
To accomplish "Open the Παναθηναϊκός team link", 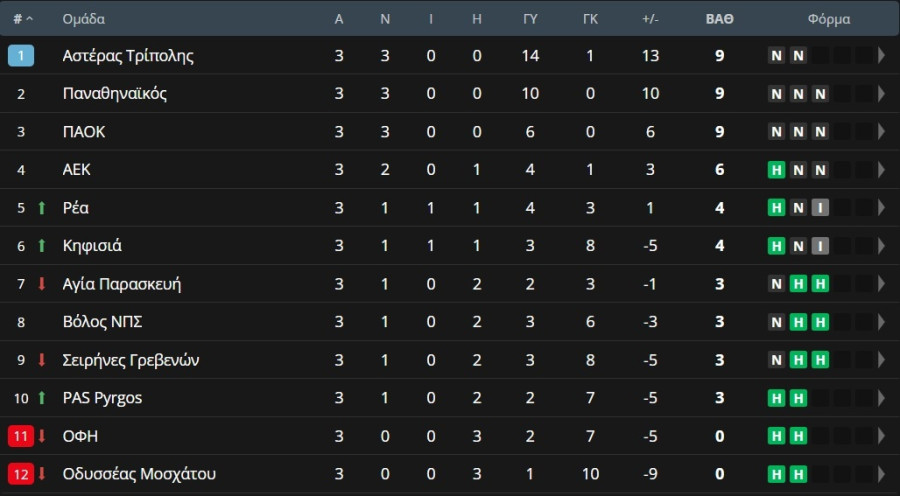I will coord(115,94).
